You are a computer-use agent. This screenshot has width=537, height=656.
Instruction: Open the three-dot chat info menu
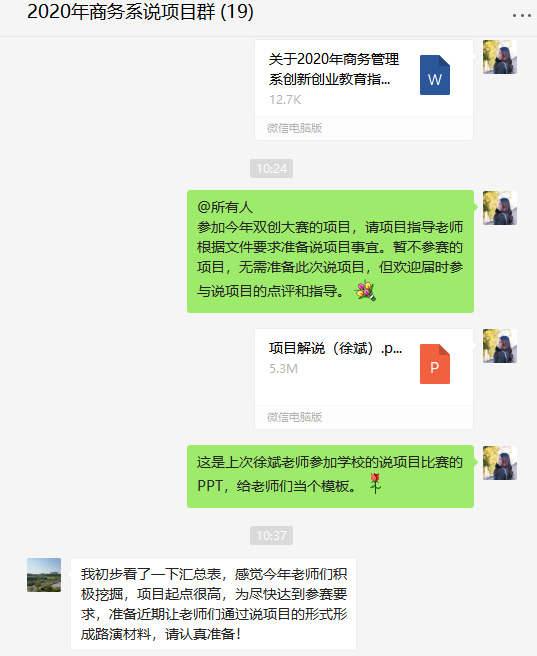click(522, 15)
